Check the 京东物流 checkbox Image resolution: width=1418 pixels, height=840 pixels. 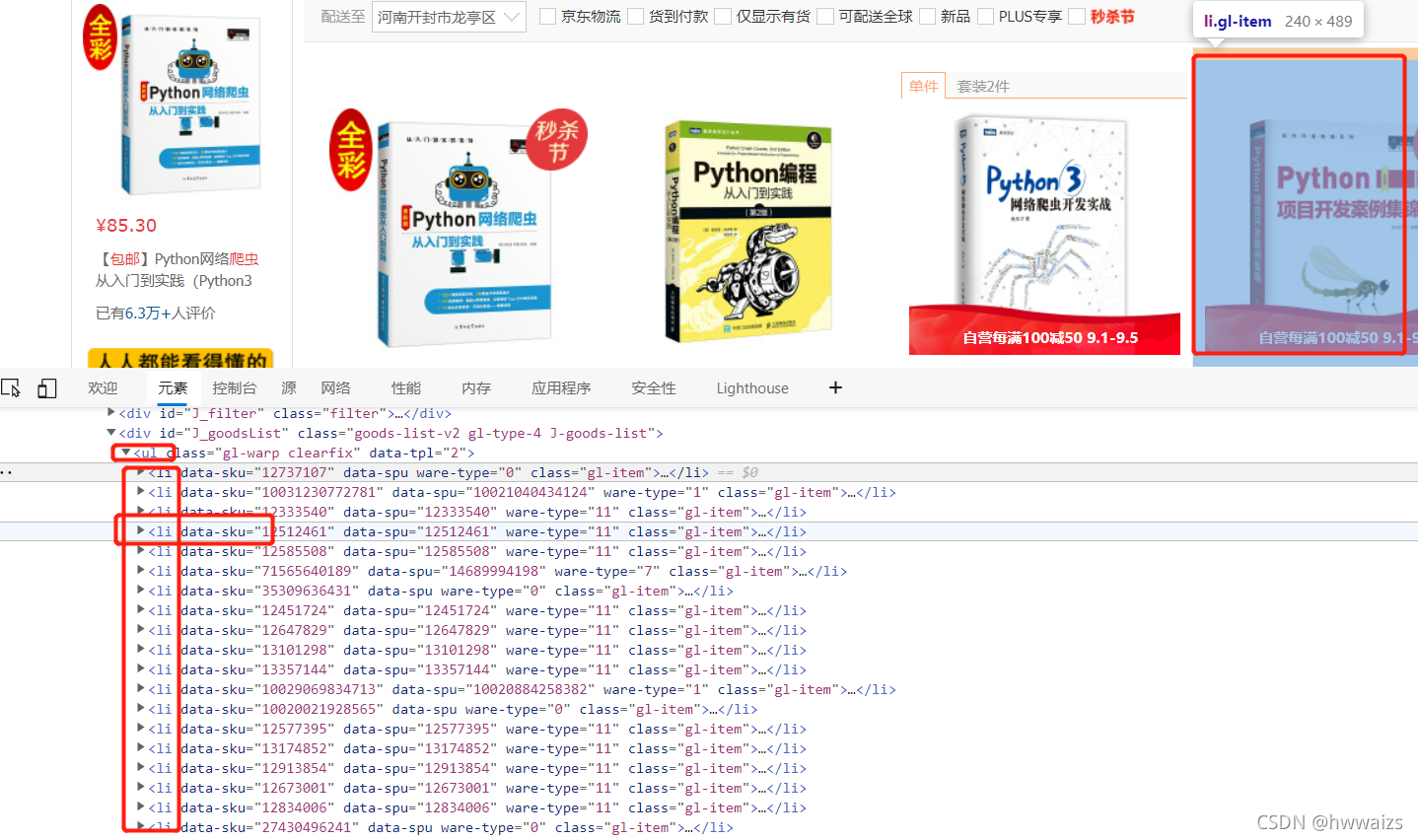pos(547,16)
